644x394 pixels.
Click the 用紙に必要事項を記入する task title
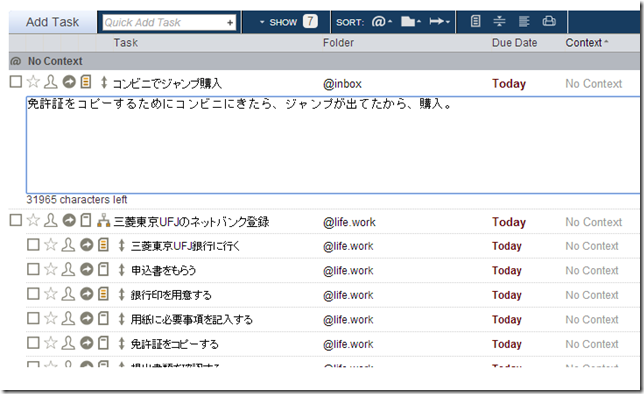pos(191,320)
